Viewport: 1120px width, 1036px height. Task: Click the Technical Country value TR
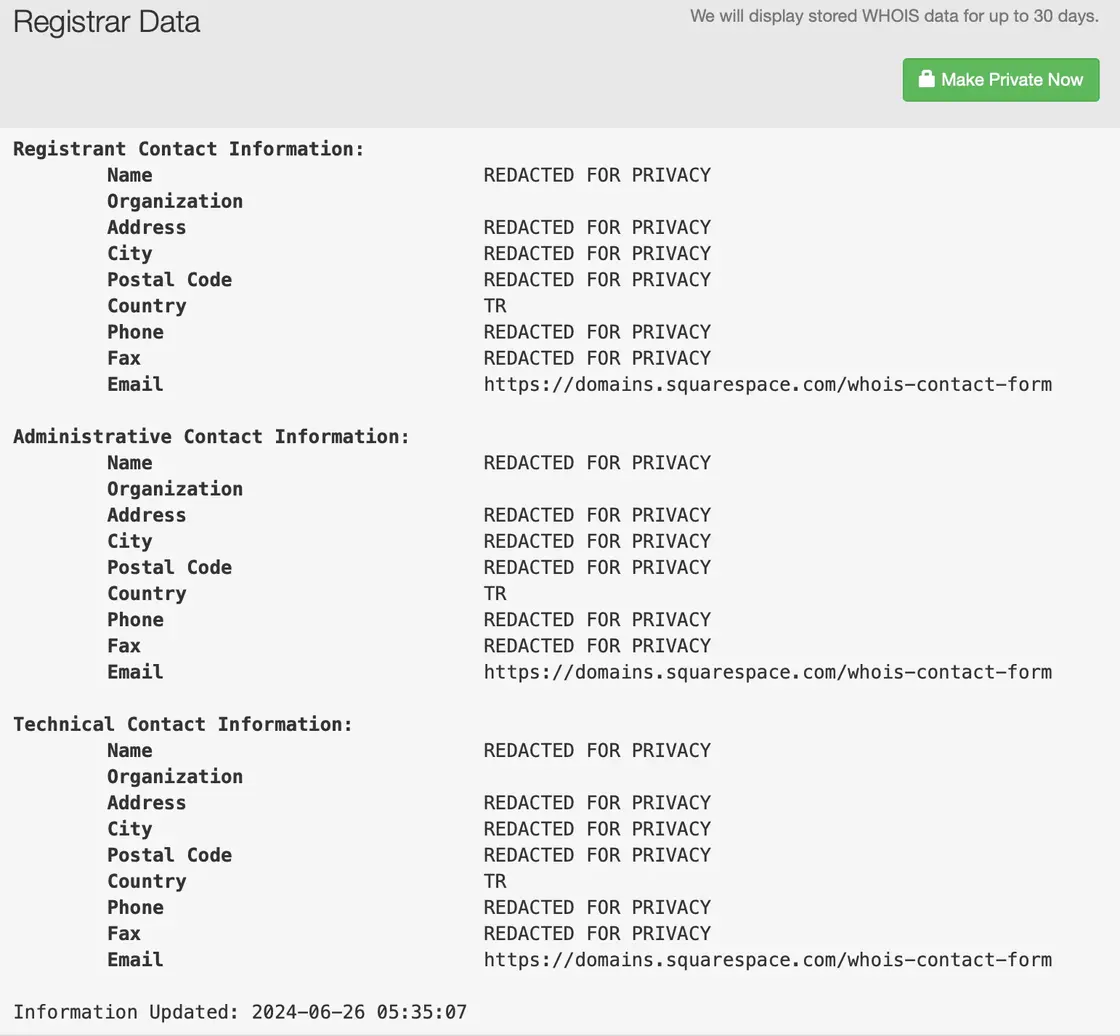coord(495,882)
